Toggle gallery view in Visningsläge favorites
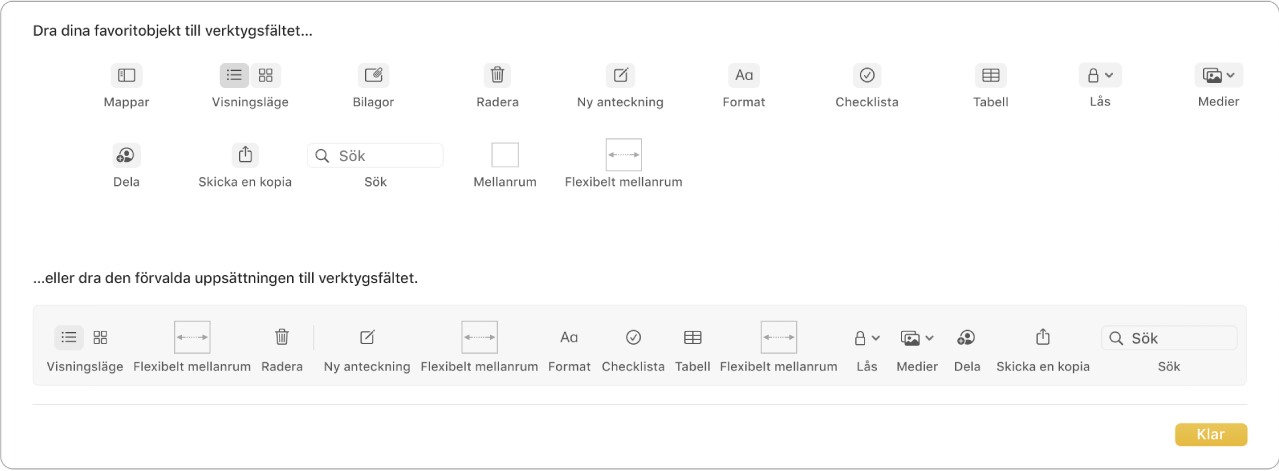The width and height of the screenshot is (1279, 471). pos(266,75)
